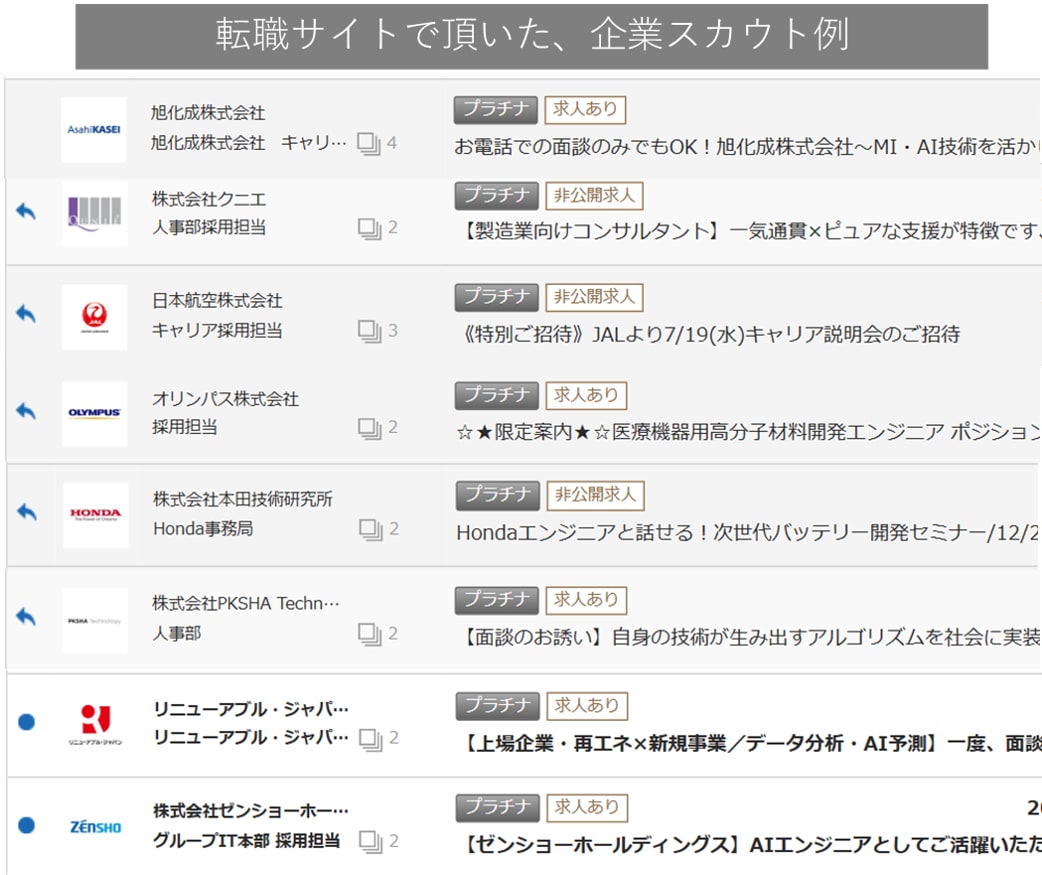Click the message count icon in クニエ row
Image resolution: width=1042 pixels, height=875 pixels.
(369, 229)
